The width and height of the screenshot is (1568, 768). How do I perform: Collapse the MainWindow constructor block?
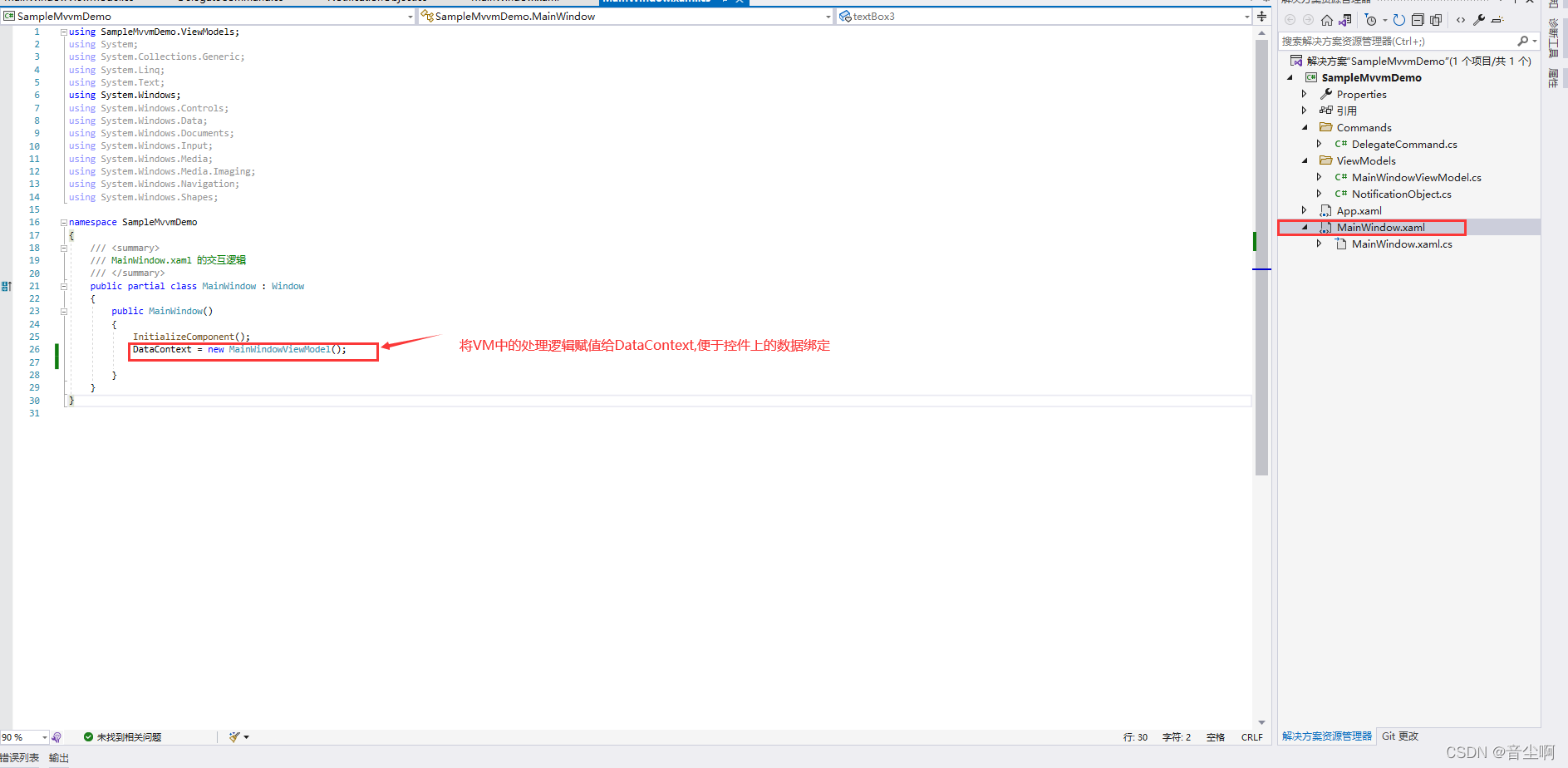pyautogui.click(x=64, y=312)
